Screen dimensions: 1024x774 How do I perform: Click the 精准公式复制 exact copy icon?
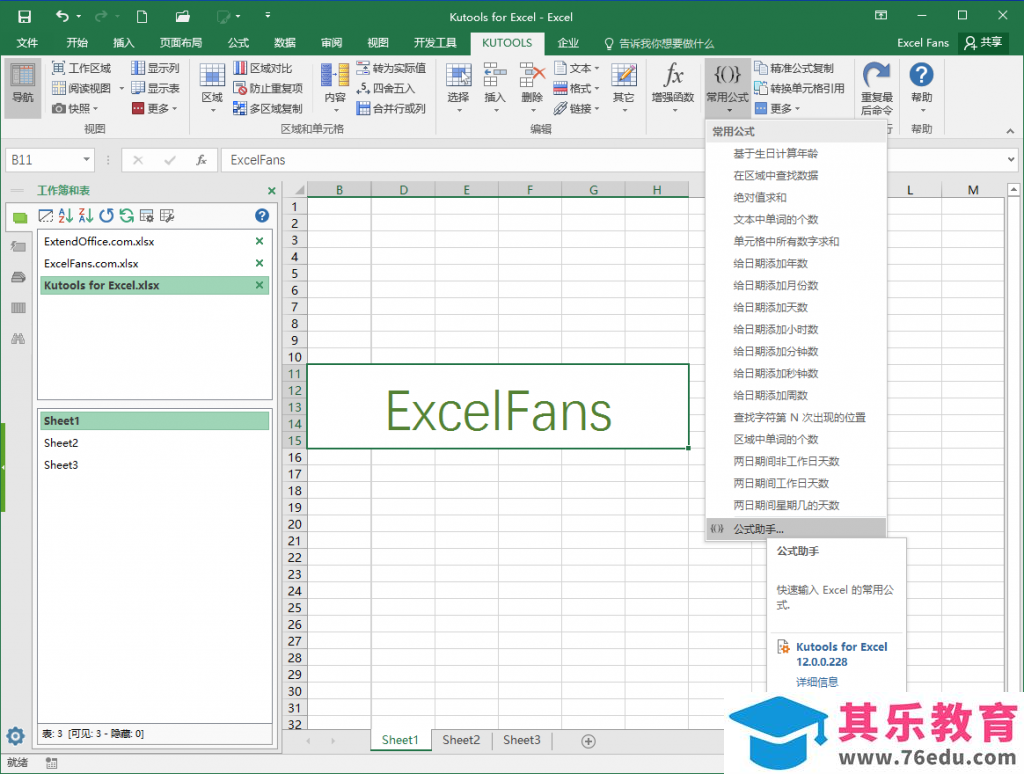pos(761,68)
